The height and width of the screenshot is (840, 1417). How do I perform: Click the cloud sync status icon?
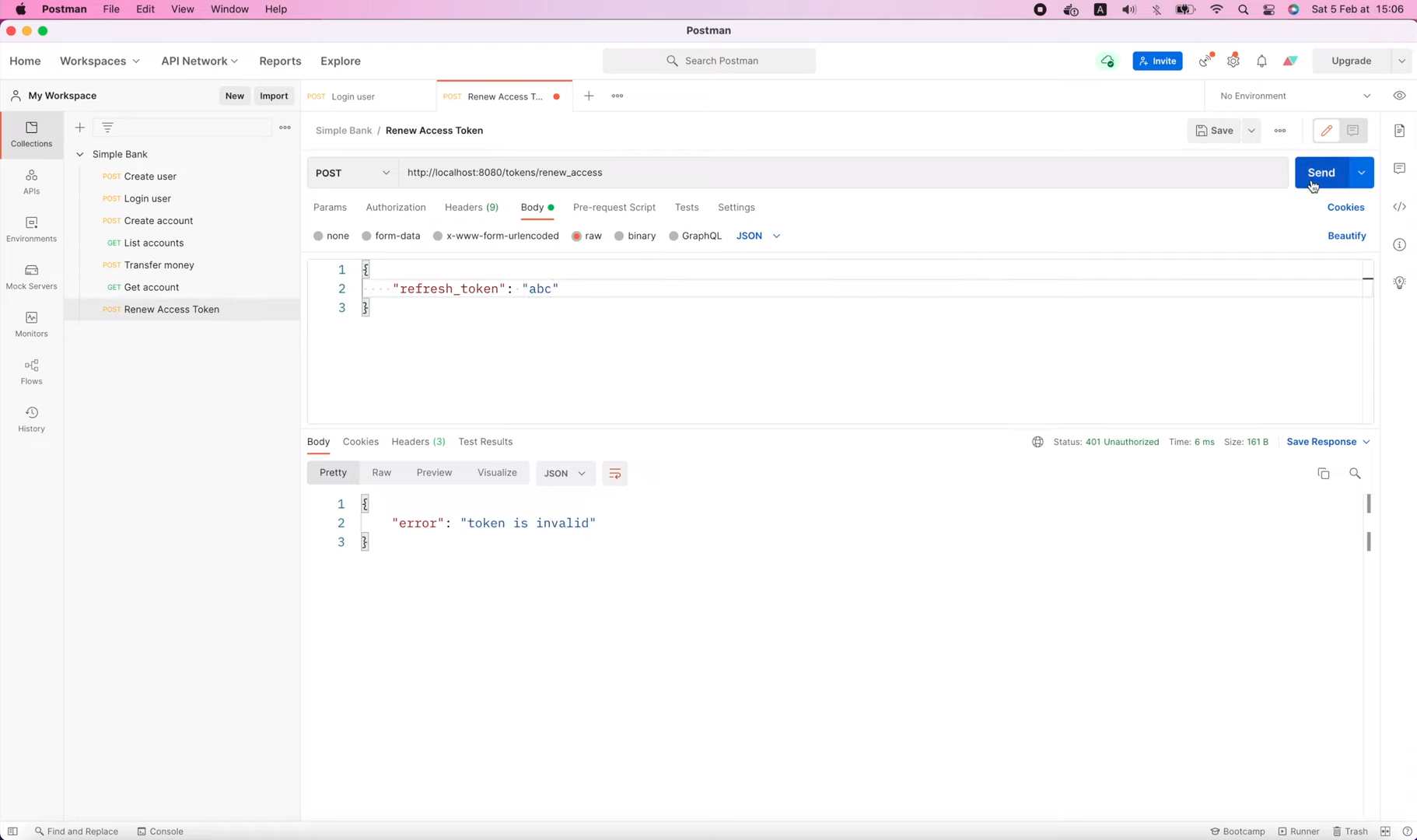point(1107,61)
